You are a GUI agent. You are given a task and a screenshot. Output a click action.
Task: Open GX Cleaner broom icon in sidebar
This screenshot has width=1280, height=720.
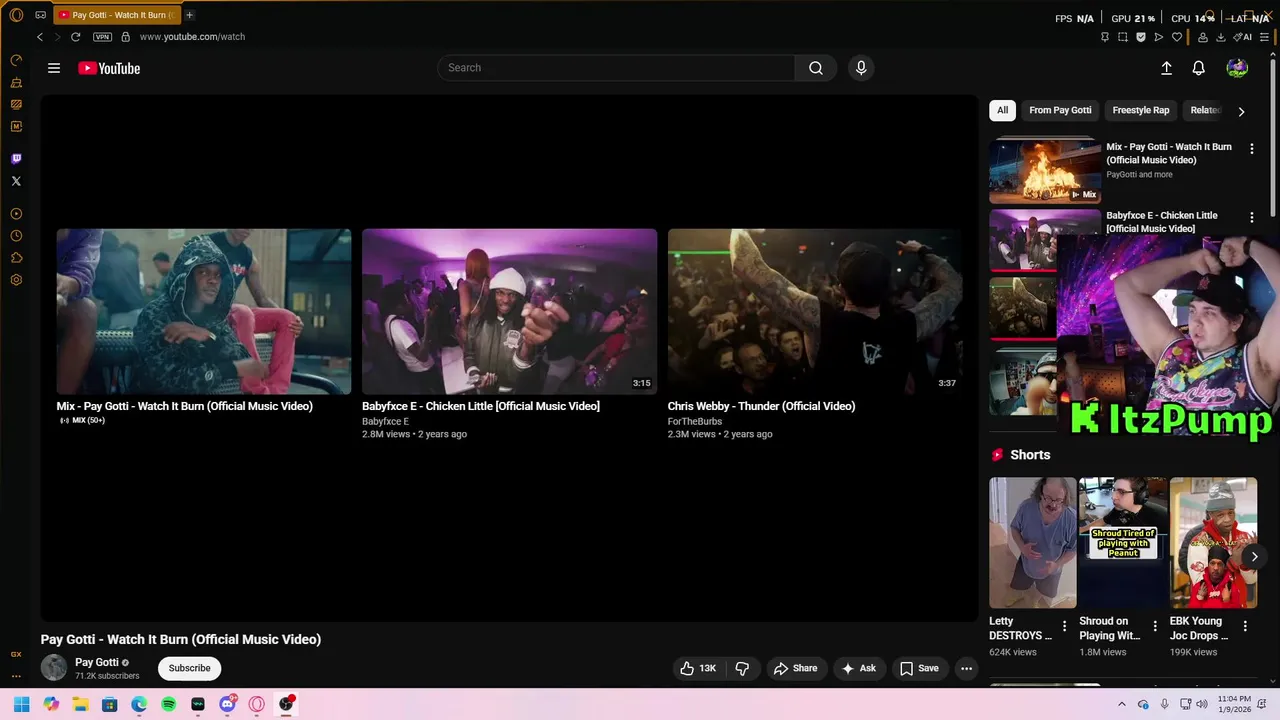16,82
